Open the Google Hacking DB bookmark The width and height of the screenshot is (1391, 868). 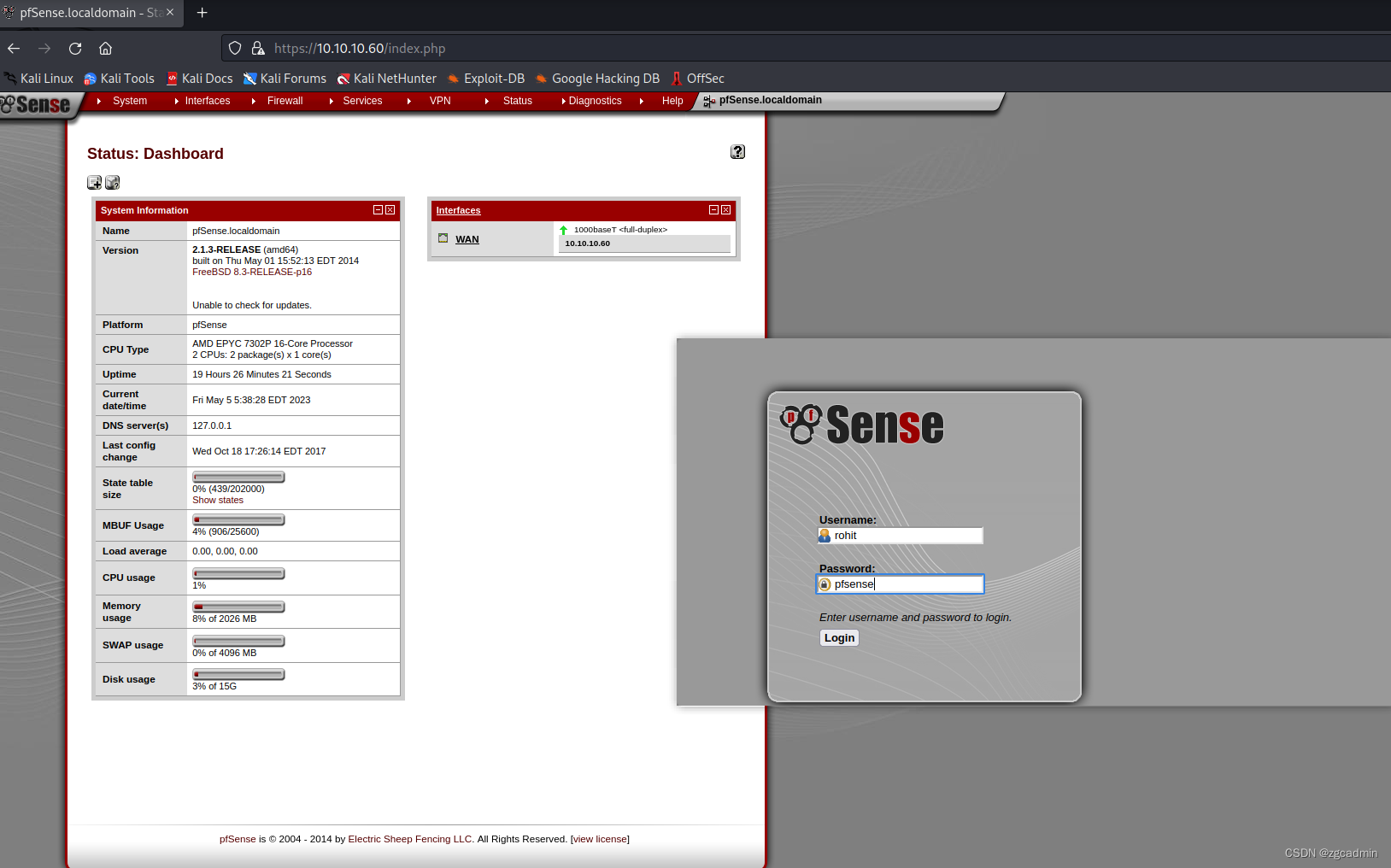pyautogui.click(x=597, y=79)
